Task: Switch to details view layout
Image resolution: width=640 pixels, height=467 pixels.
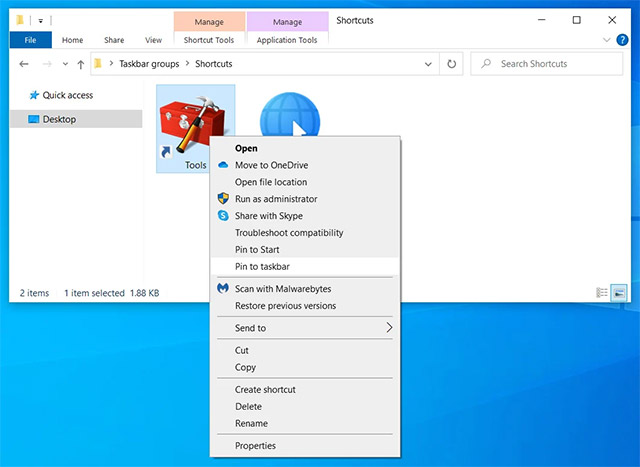Action: pyautogui.click(x=601, y=293)
